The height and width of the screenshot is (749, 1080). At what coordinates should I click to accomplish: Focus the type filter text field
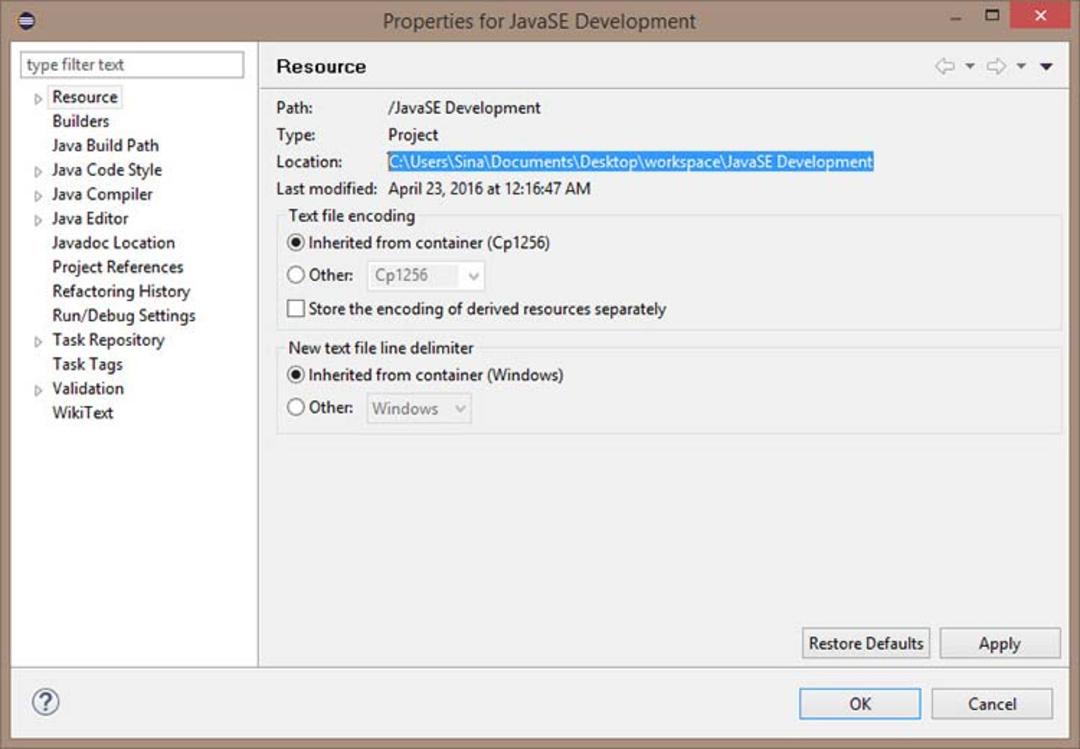point(132,65)
